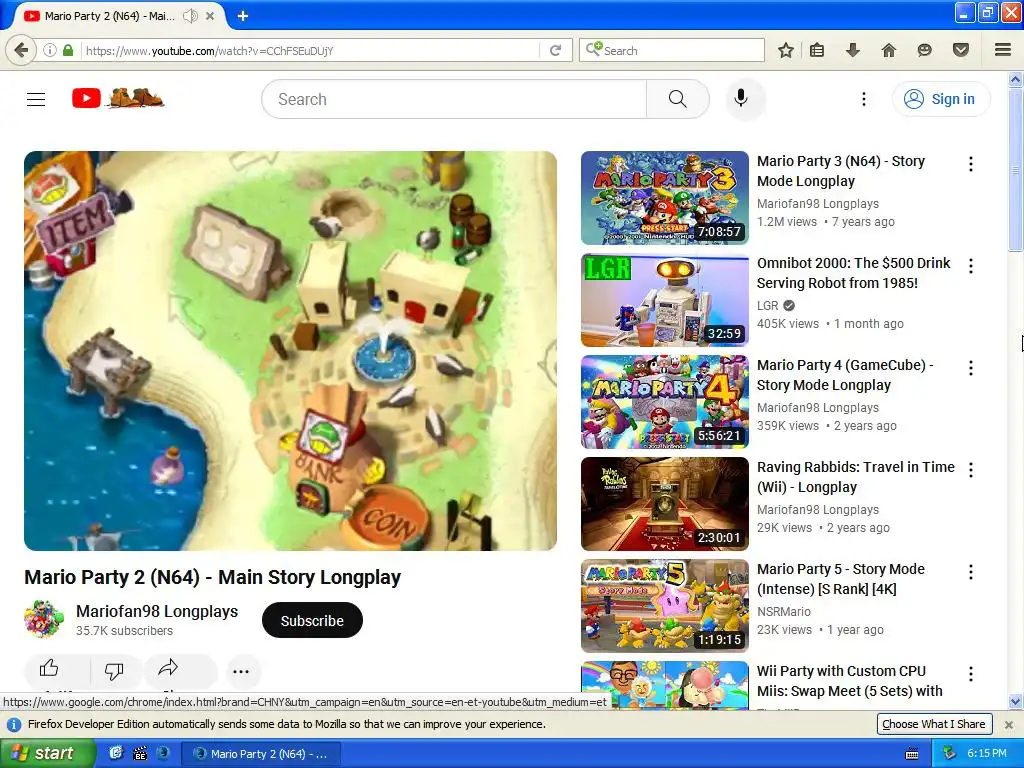Open Mario Party 4 GameCube Longplay title
1024x768 pixels.
click(845, 375)
